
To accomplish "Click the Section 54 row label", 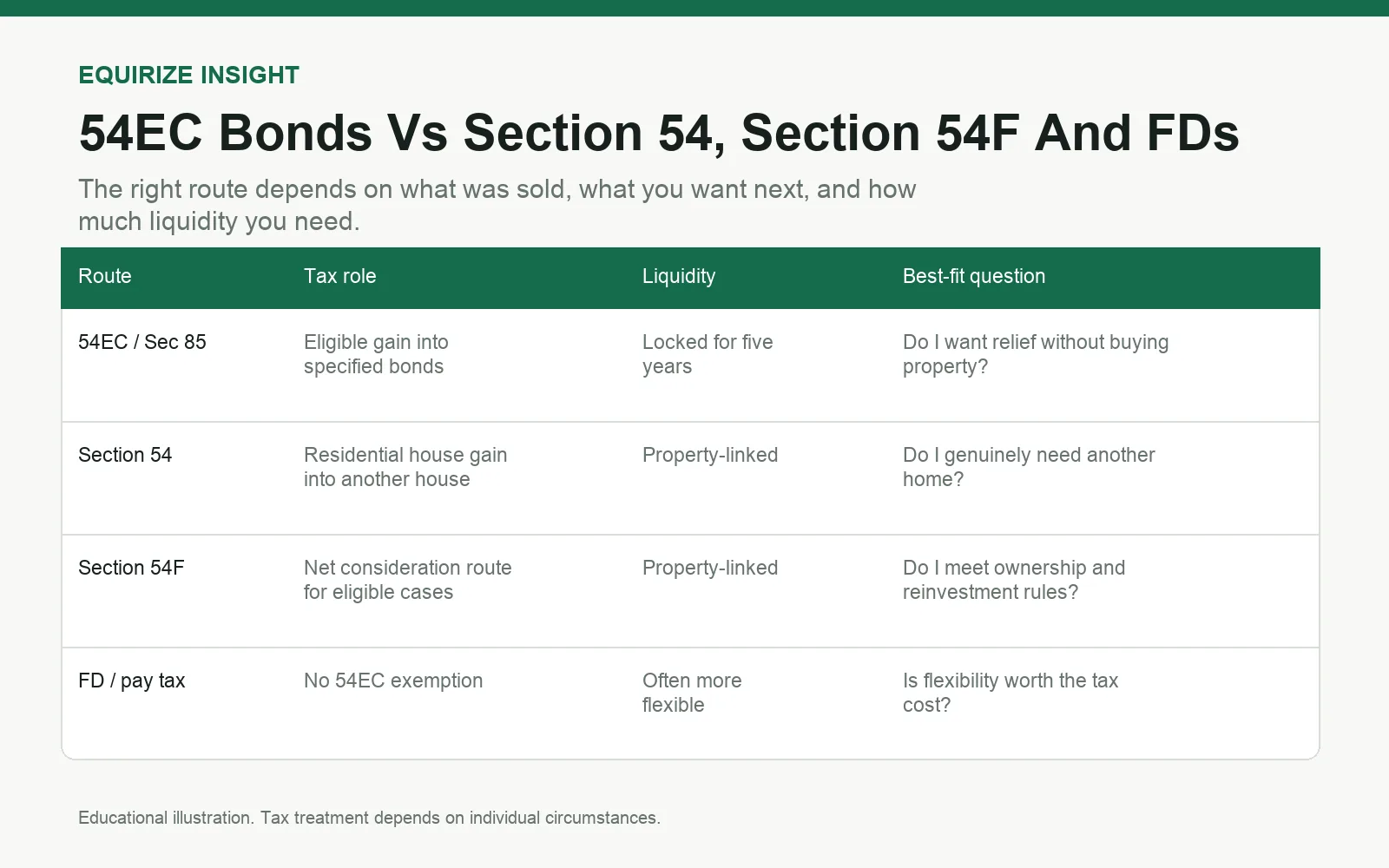I will [x=125, y=455].
